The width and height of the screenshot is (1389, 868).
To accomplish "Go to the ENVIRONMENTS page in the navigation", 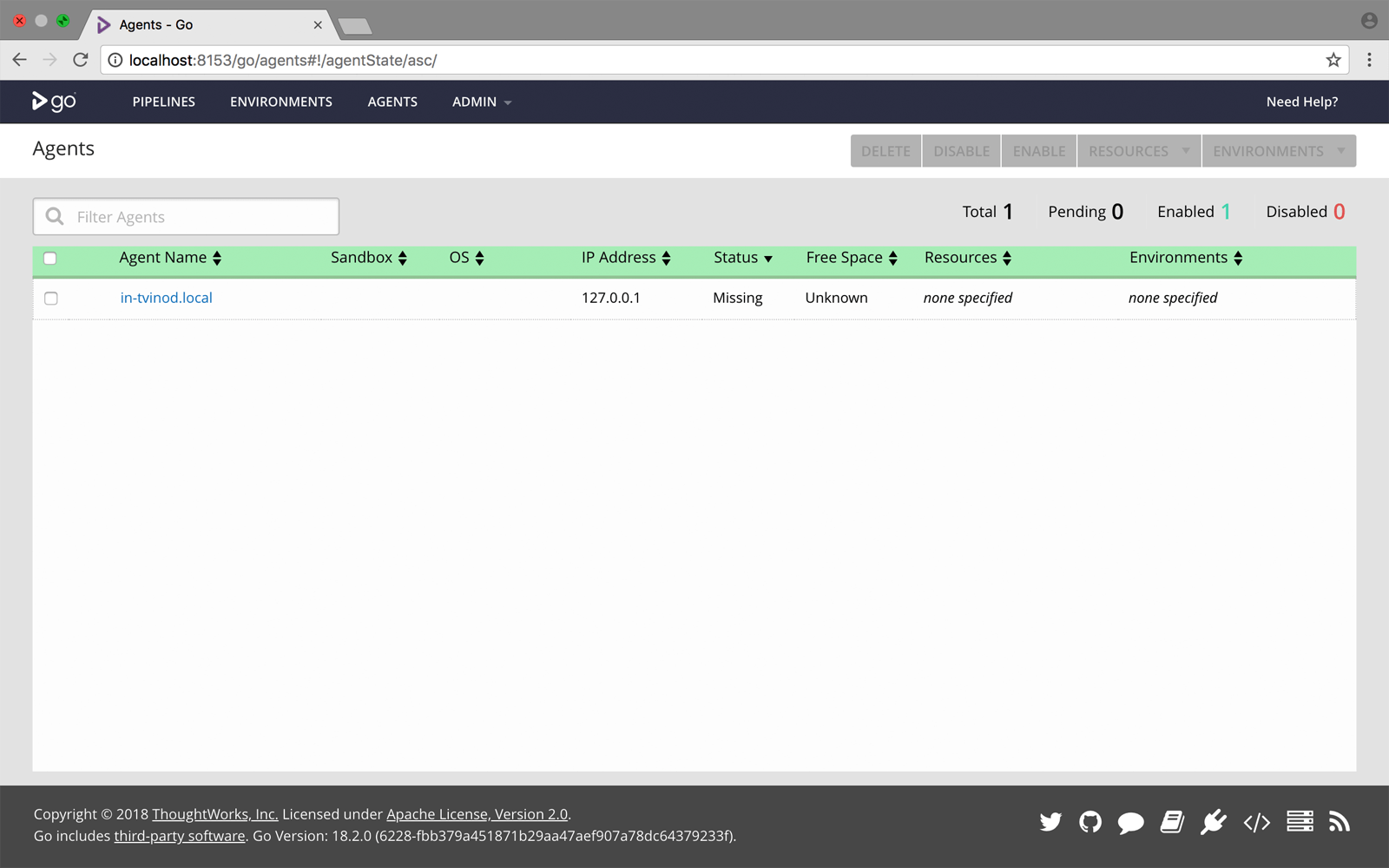I will (281, 102).
